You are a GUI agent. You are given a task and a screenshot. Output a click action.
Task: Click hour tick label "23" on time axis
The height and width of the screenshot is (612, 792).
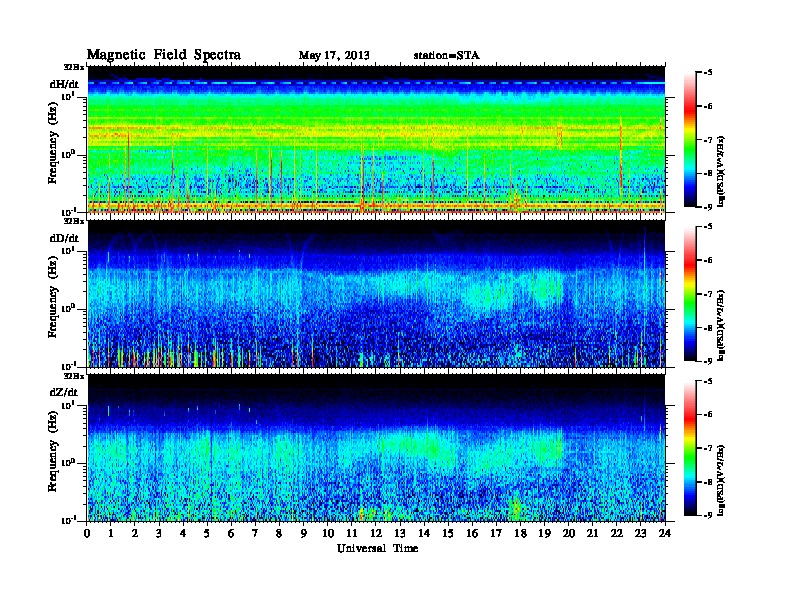pos(640,533)
